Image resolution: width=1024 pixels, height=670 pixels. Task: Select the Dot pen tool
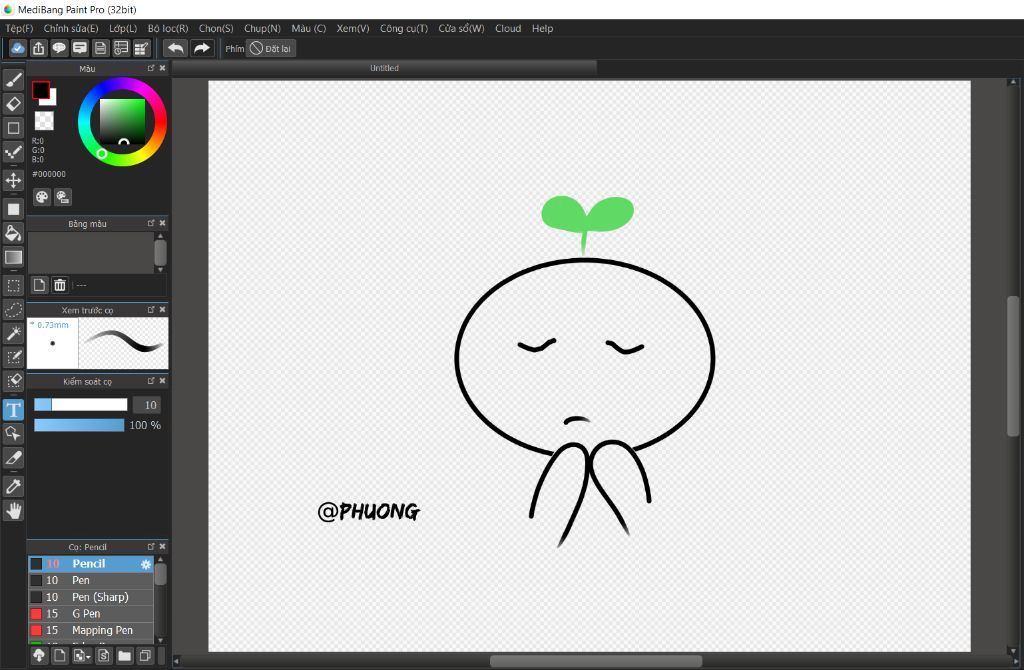coord(13,153)
